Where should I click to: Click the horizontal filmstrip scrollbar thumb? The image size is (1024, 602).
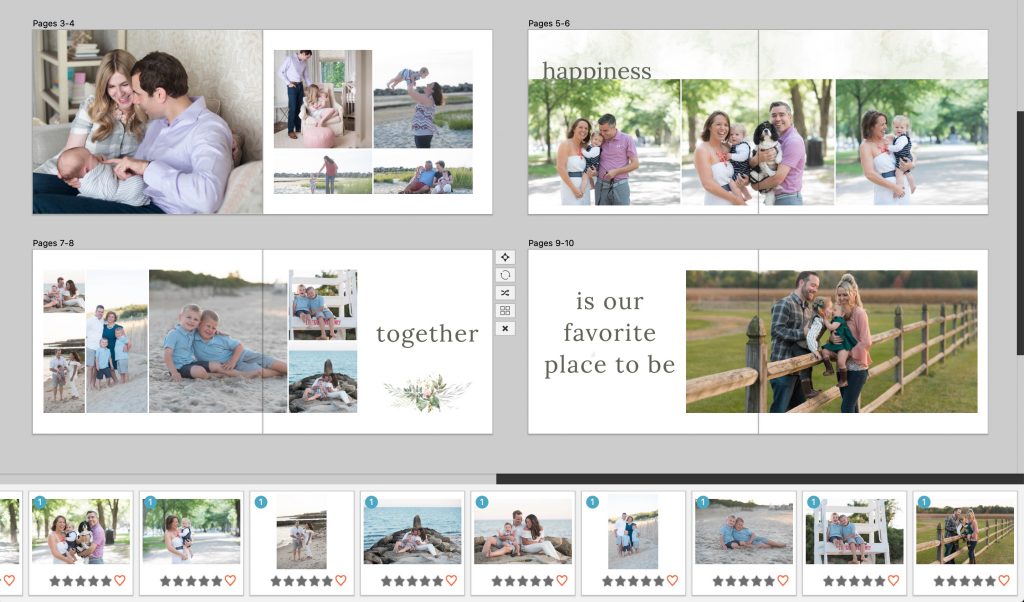[x=760, y=479]
